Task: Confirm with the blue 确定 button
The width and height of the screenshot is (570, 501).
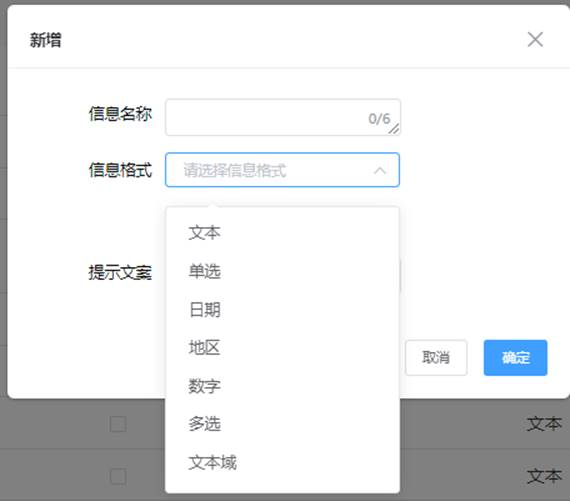Action: pyautogui.click(x=515, y=357)
